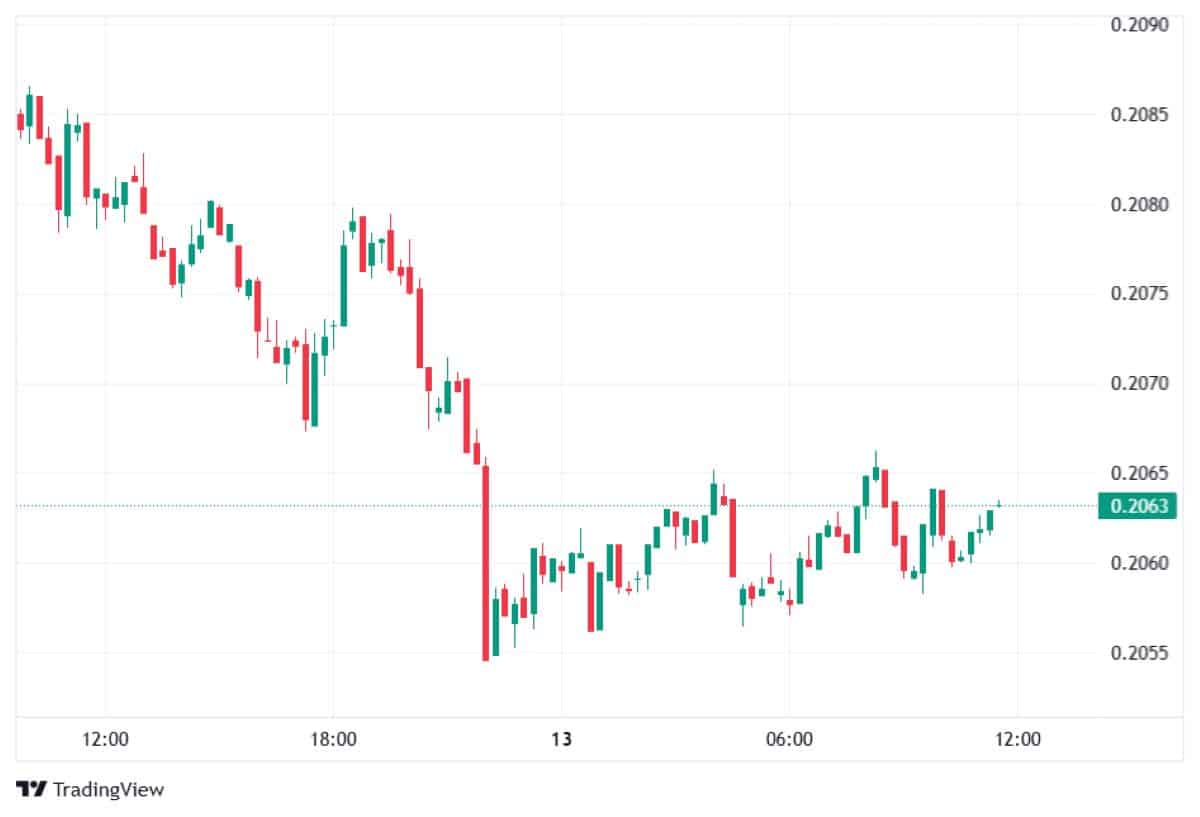The image size is (1200, 817).
Task: Click the TradingView logo icon
Action: tap(31, 789)
